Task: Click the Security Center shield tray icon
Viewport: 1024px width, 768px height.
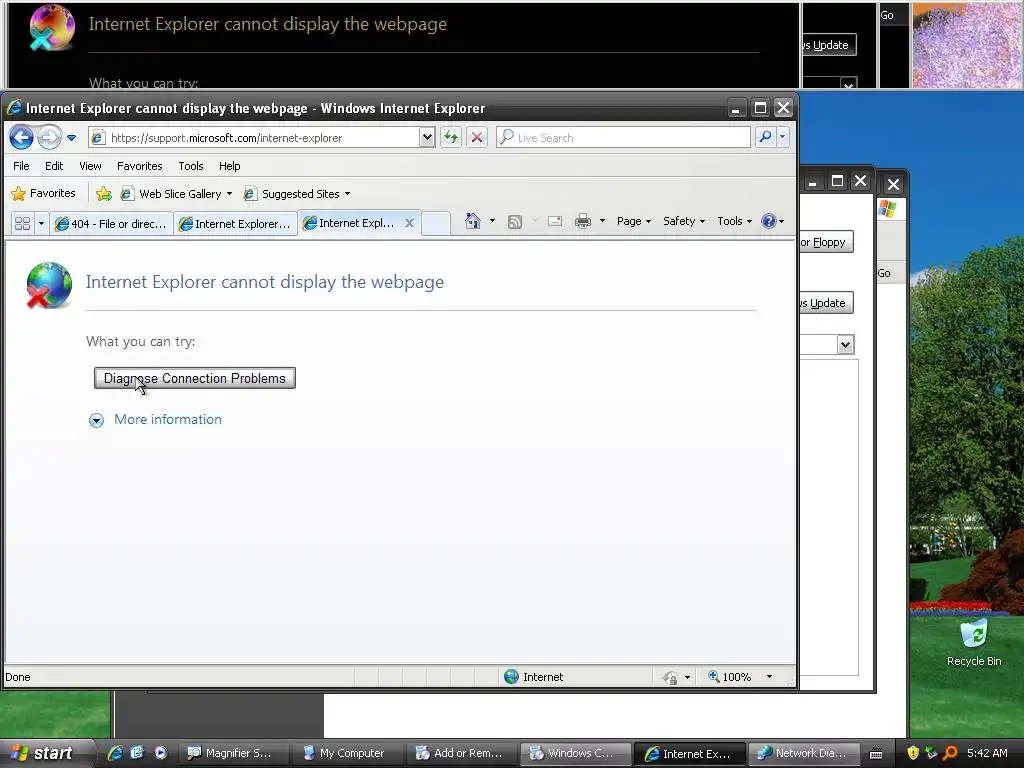Action: 914,753
